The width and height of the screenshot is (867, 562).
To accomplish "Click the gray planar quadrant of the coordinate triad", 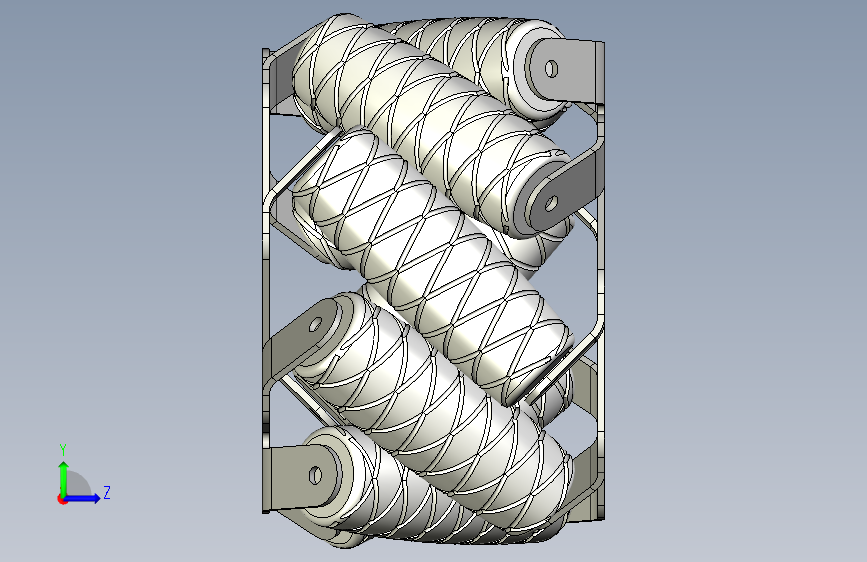I will [x=78, y=484].
